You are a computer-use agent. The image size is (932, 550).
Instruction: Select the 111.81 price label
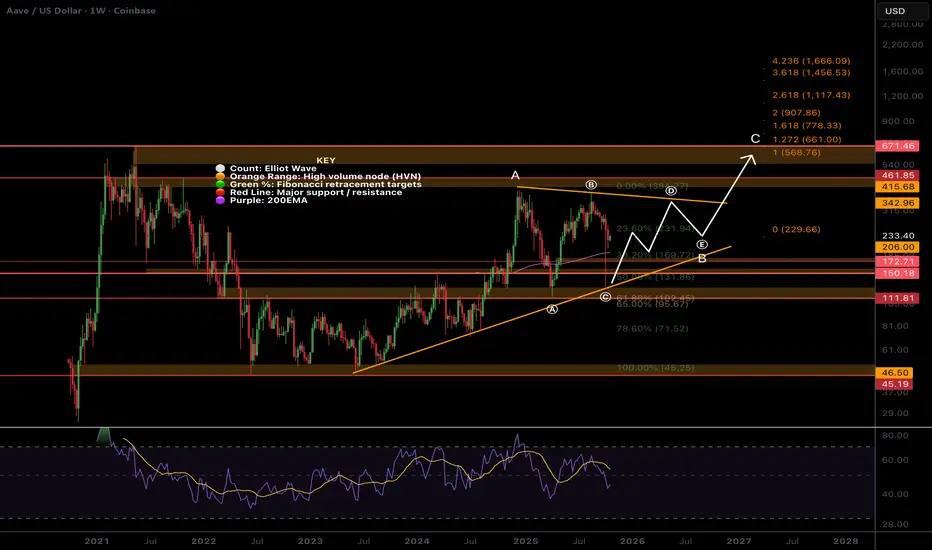[x=897, y=298]
